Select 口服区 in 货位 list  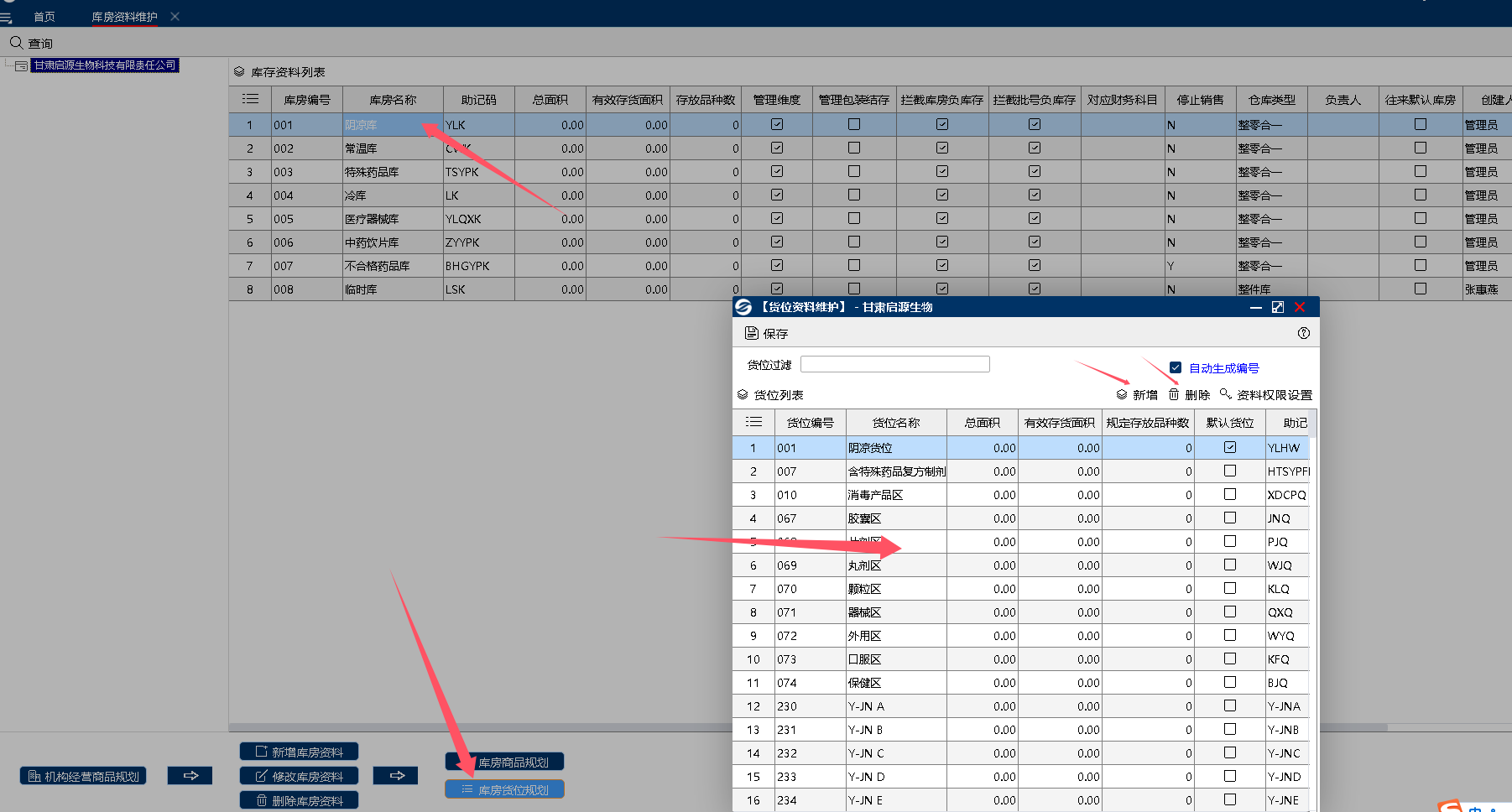(896, 659)
